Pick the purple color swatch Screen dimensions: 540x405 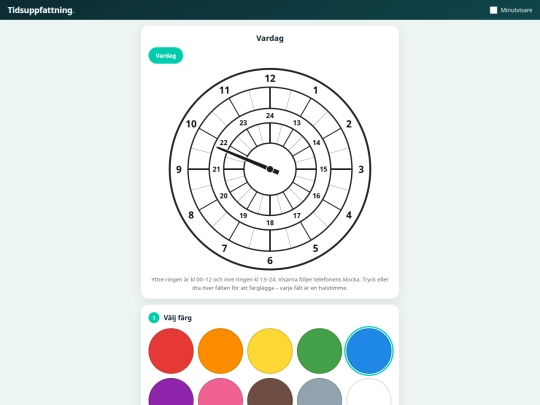coord(171,393)
